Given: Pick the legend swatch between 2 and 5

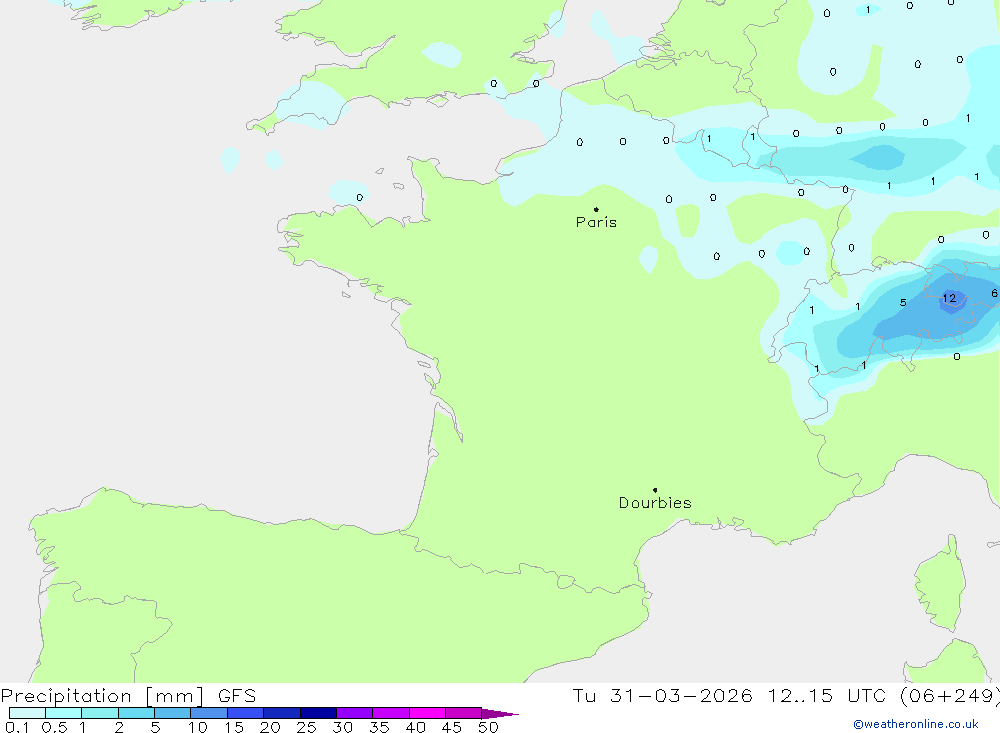Looking at the screenshot, I should point(136,713).
